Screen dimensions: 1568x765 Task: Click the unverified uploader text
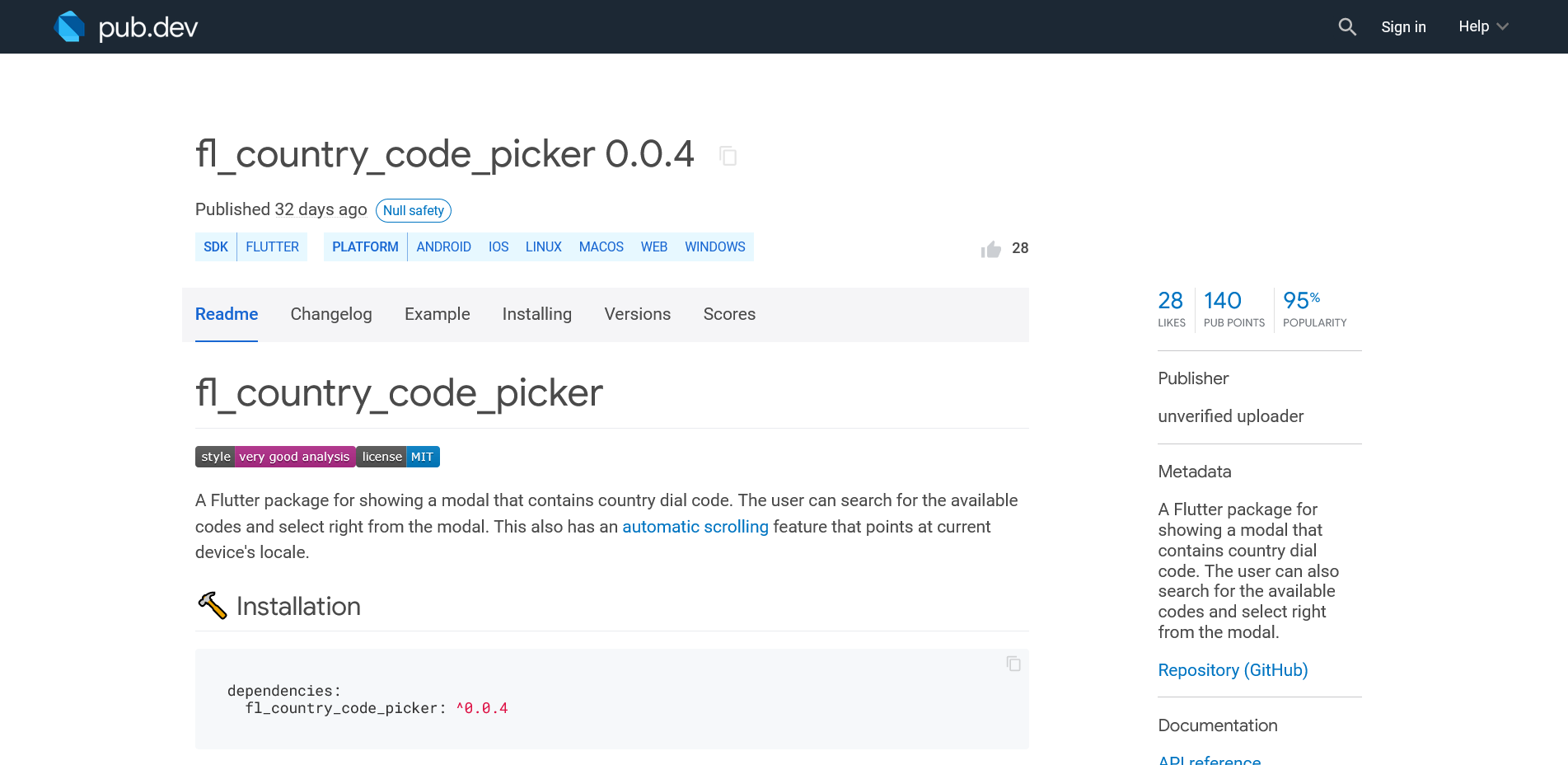pyautogui.click(x=1230, y=416)
